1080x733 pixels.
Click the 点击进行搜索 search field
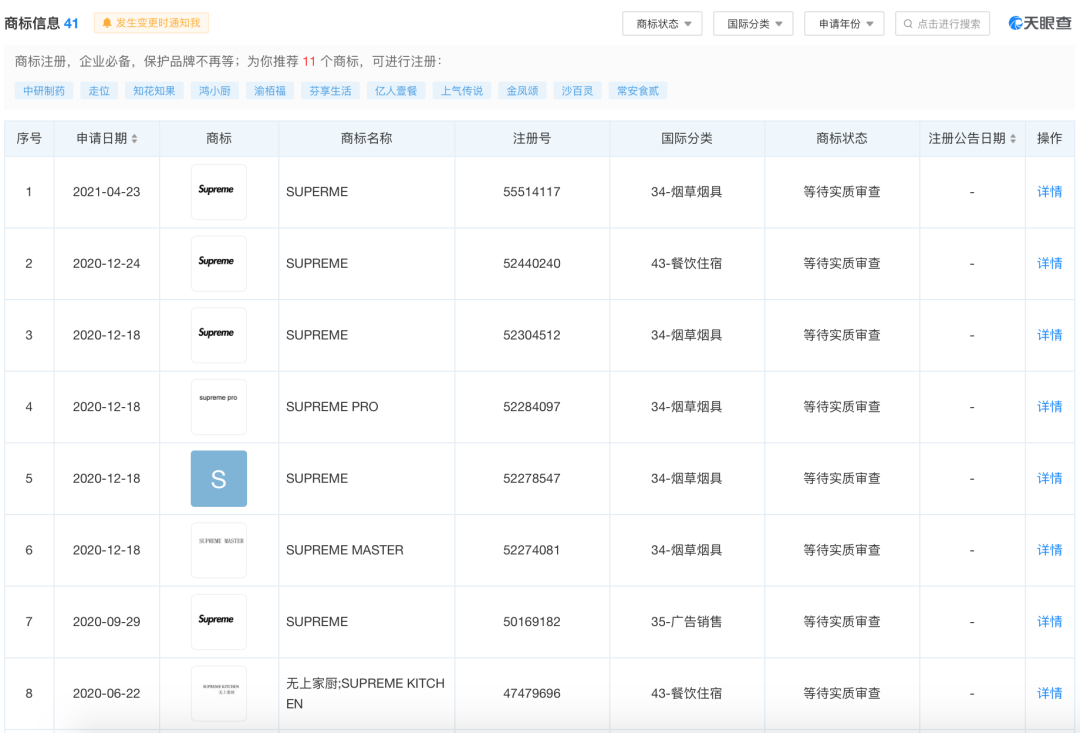942,24
